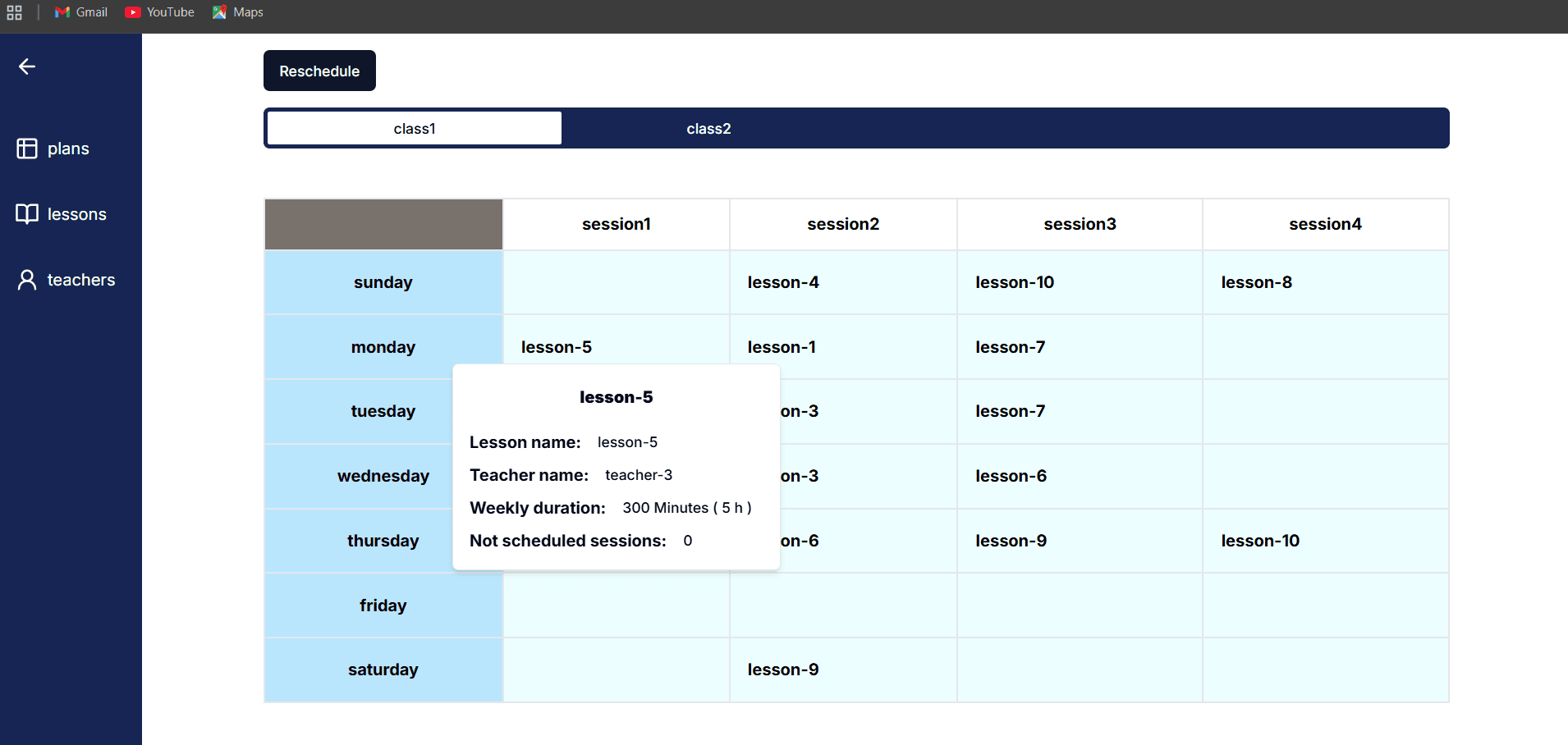Click the teachers person icon

[27, 280]
